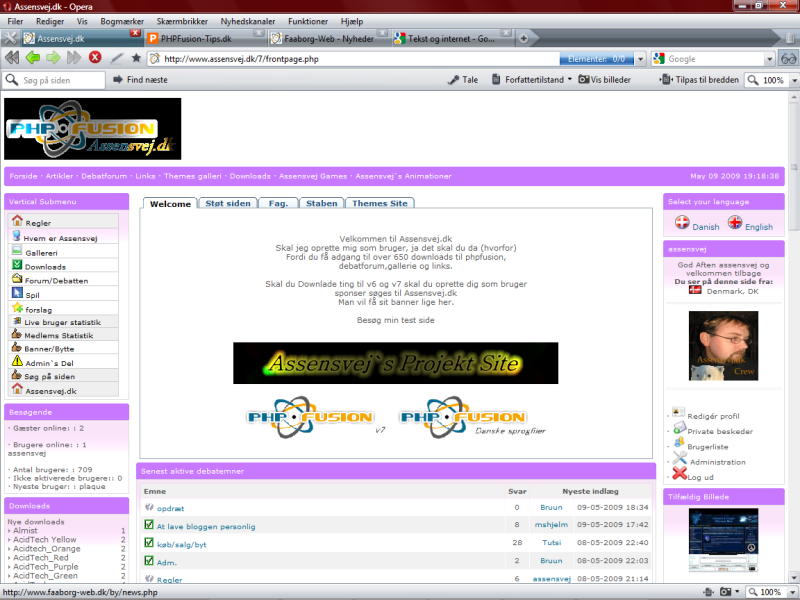Open the Filer menu
The height and width of the screenshot is (600, 800).
coord(15,21)
